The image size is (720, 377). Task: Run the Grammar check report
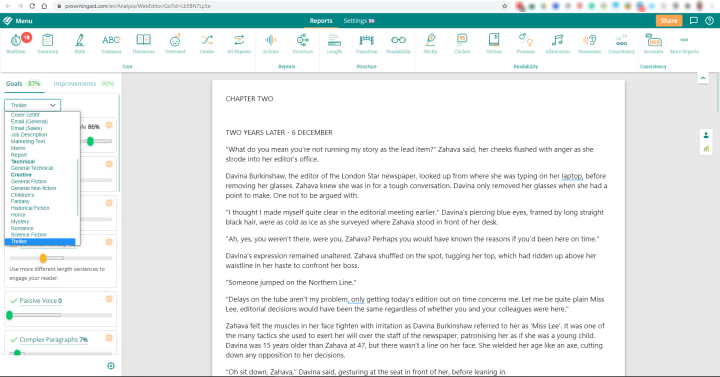tap(111, 44)
